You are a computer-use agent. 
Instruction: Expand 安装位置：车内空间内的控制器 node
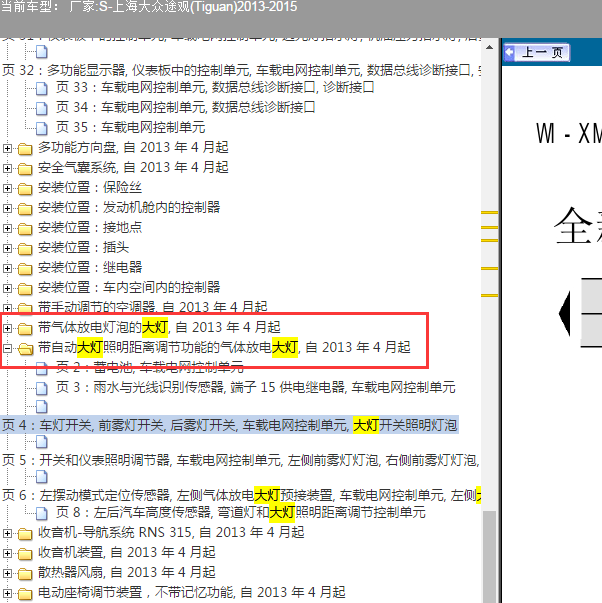coord(7,288)
